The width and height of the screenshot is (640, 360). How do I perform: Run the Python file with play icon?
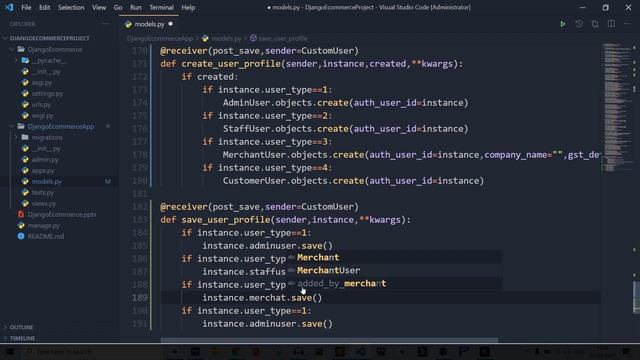click(562, 24)
